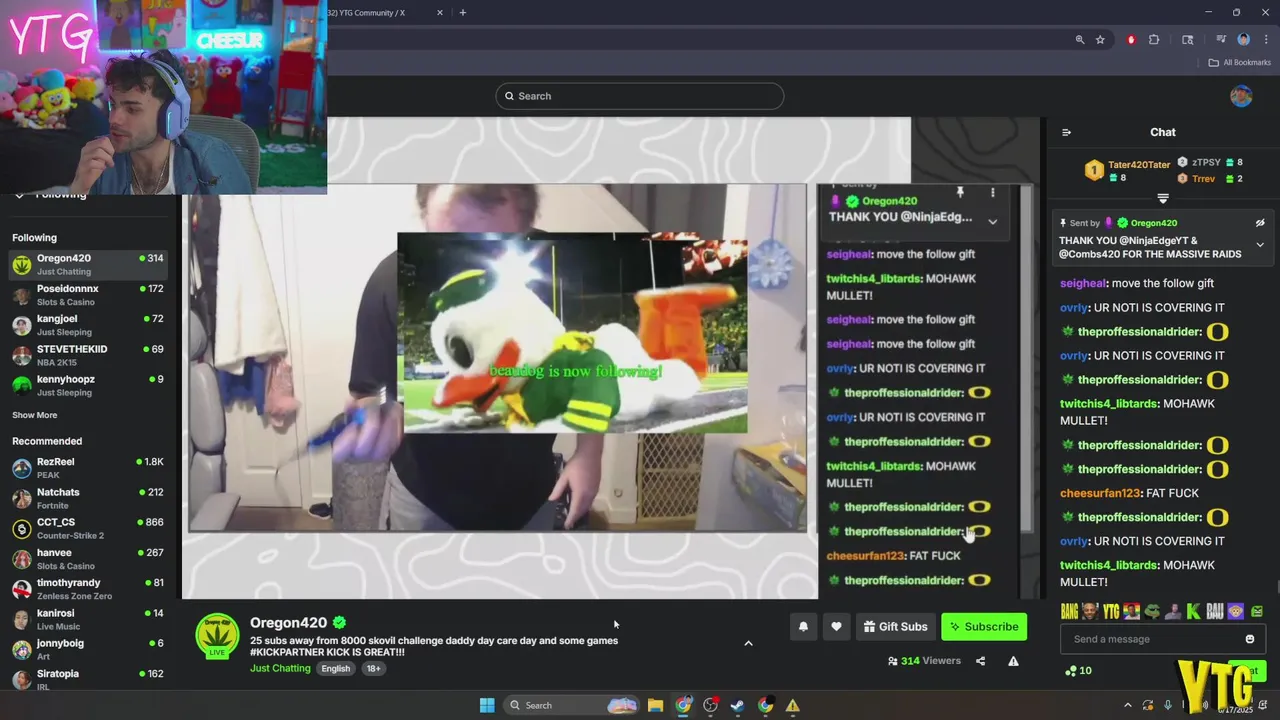Screen dimensions: 1280x720
Task: Collapse the stream info with the up chevron
Action: coord(748,643)
